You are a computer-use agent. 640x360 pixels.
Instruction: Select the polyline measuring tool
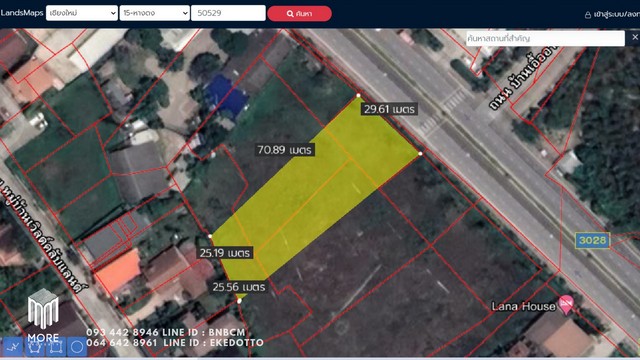pos(12,347)
